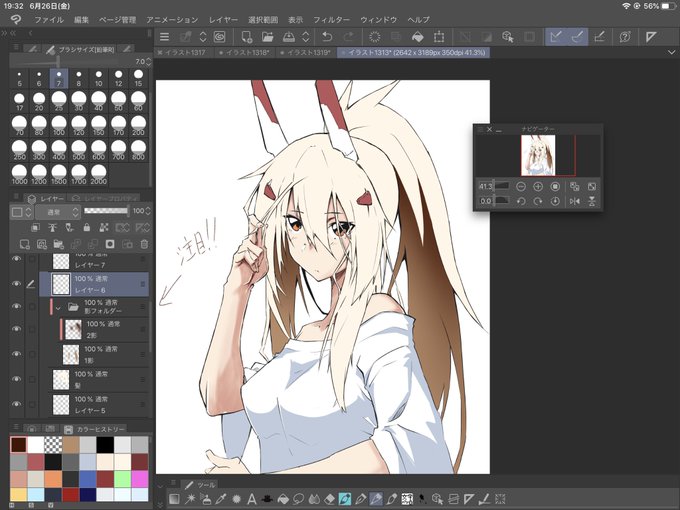
Task: Click the open file folder icon in the command bar
Action: 268,37
